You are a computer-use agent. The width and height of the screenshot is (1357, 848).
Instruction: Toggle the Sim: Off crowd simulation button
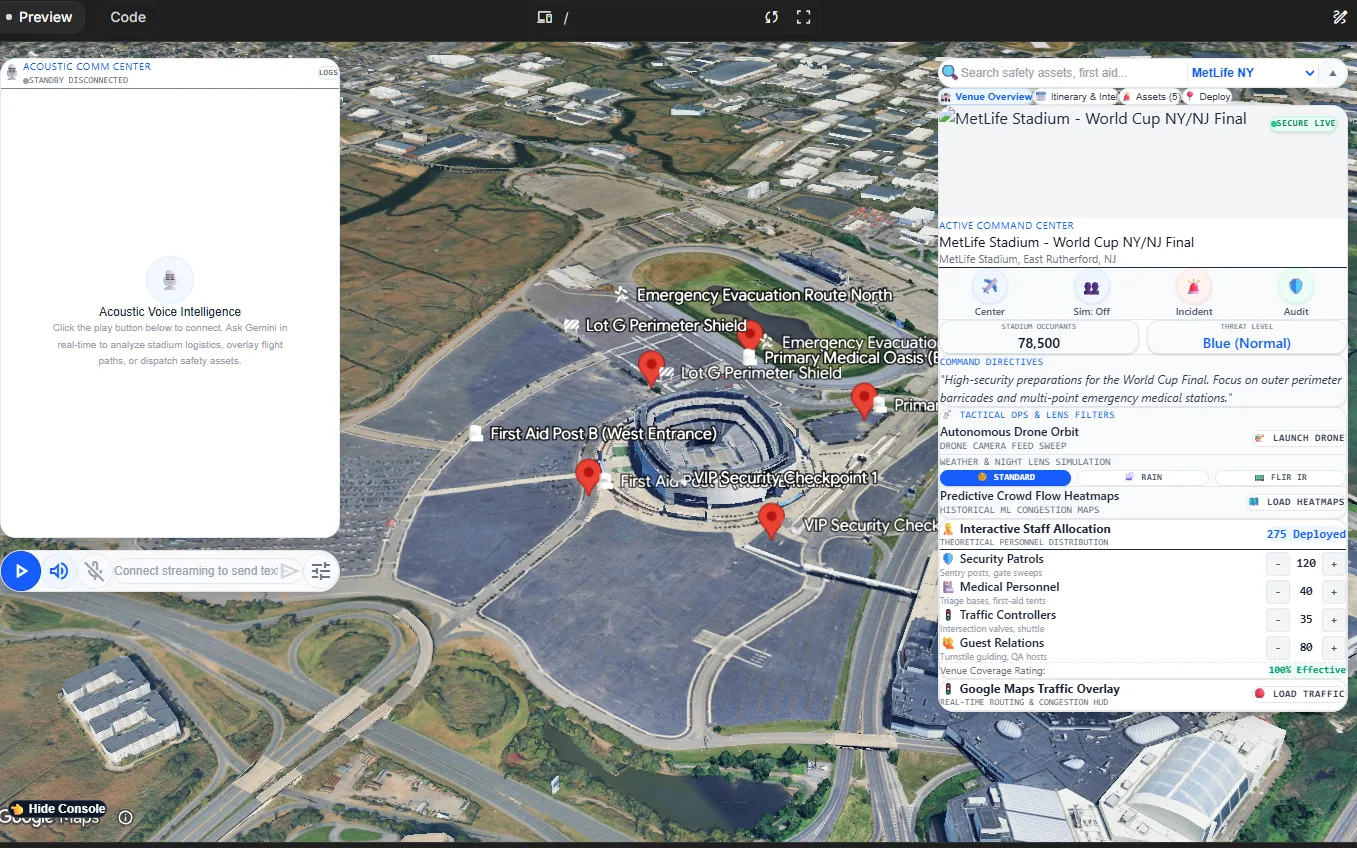(1092, 288)
